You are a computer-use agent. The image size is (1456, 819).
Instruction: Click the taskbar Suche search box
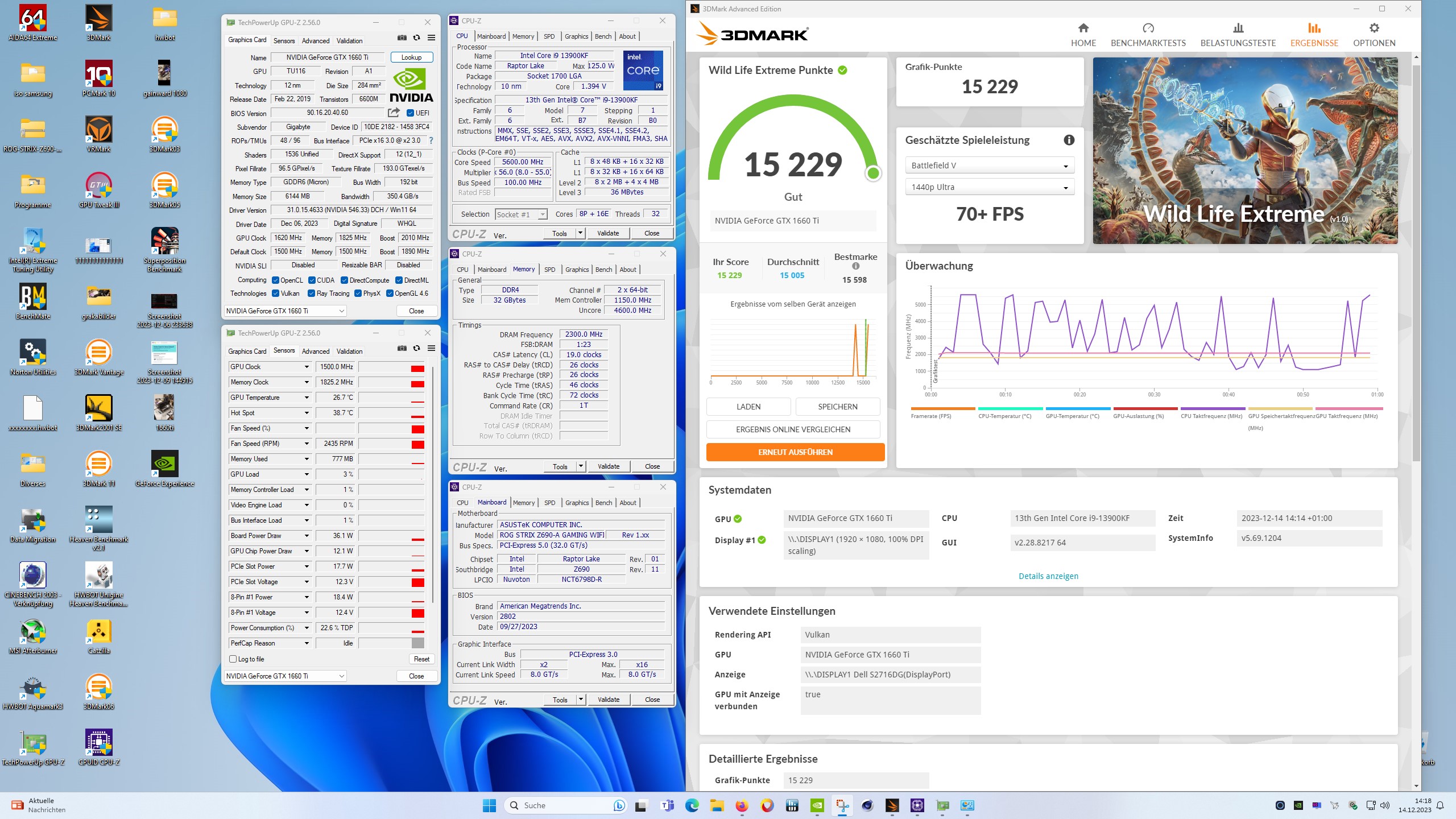click(x=565, y=805)
